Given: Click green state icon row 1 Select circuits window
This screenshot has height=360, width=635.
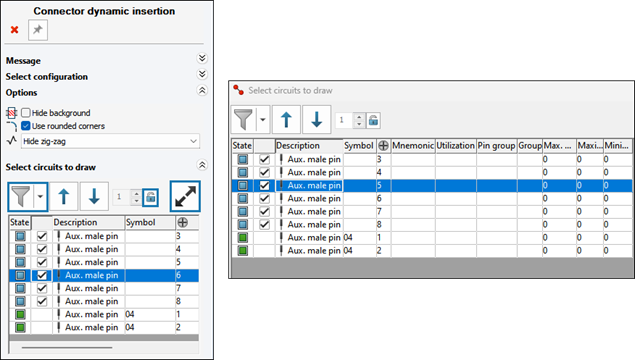Looking at the screenshot, I should [243, 237].
